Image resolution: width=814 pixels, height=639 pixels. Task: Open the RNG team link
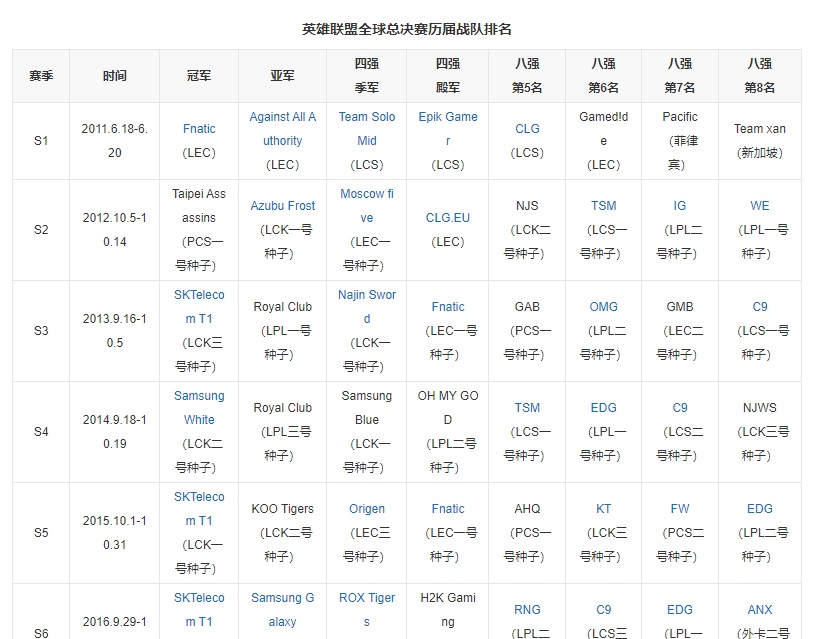pos(527,609)
